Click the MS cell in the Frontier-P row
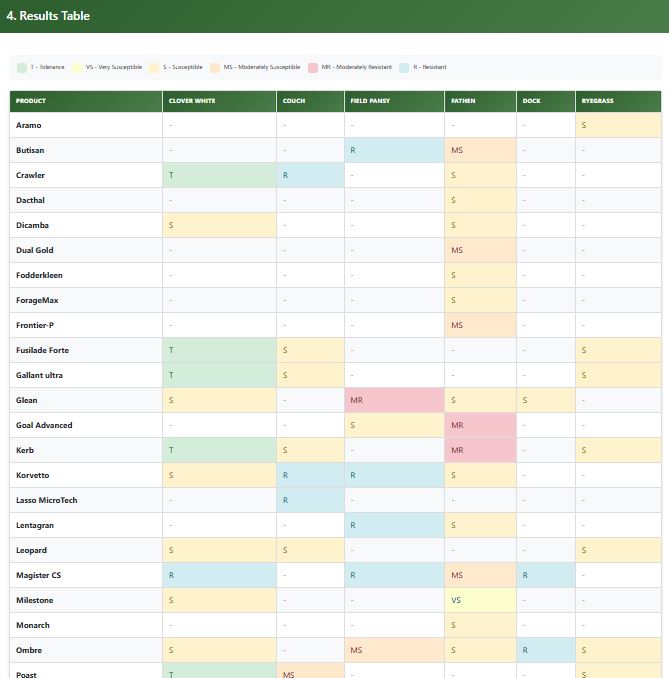 click(480, 325)
